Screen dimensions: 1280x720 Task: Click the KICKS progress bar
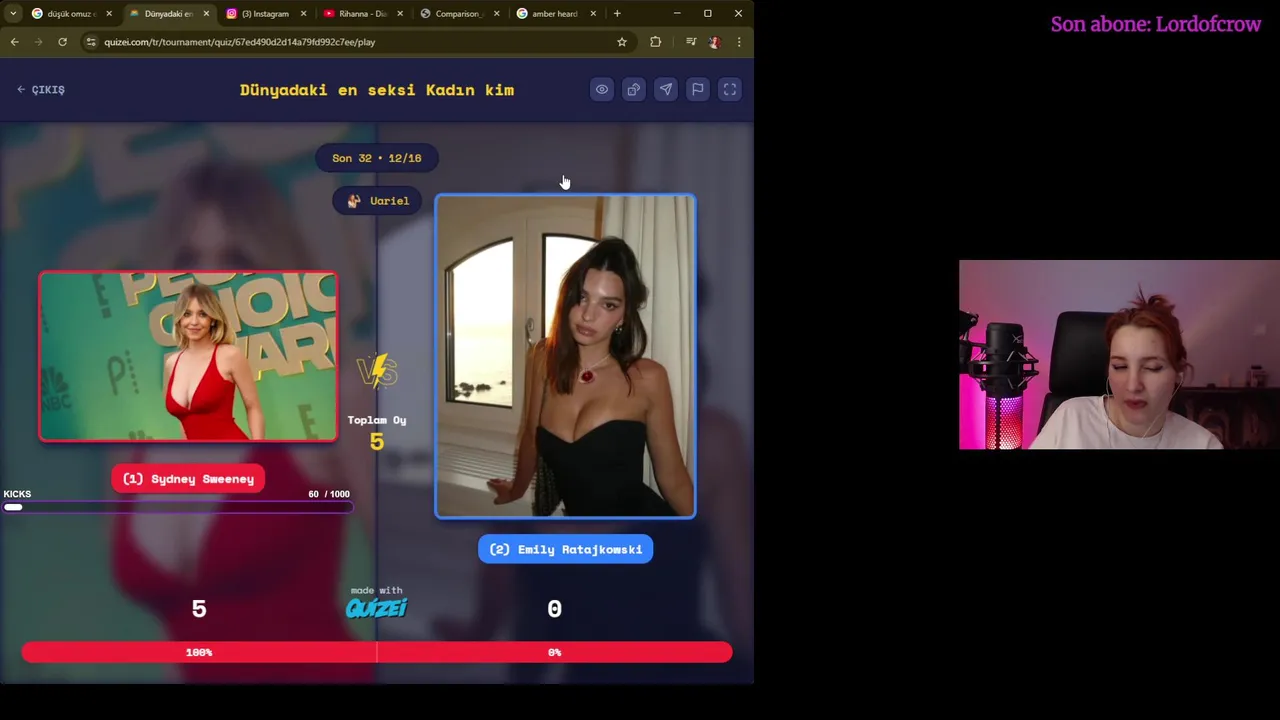[177, 508]
